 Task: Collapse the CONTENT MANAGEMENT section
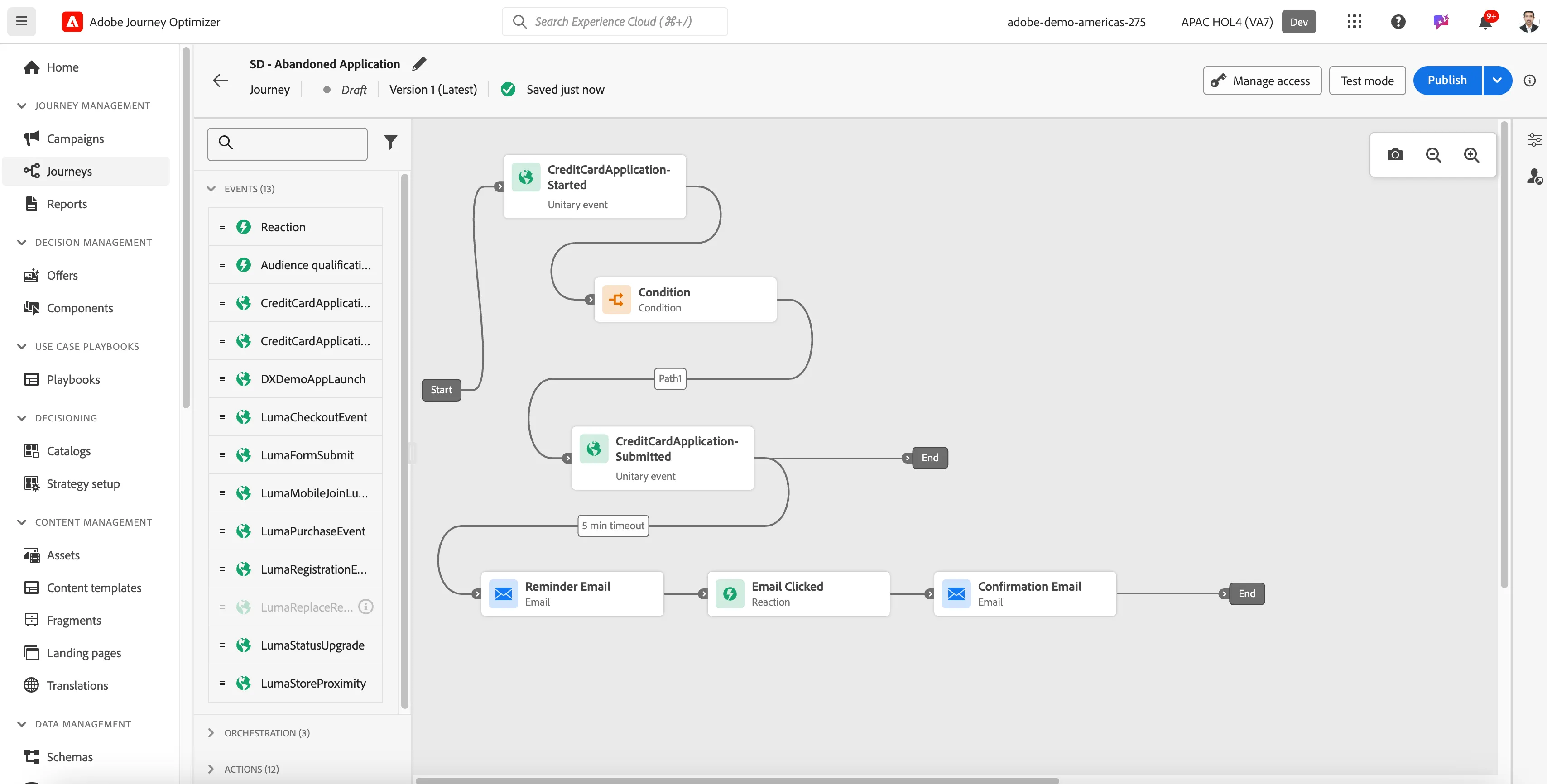22,522
